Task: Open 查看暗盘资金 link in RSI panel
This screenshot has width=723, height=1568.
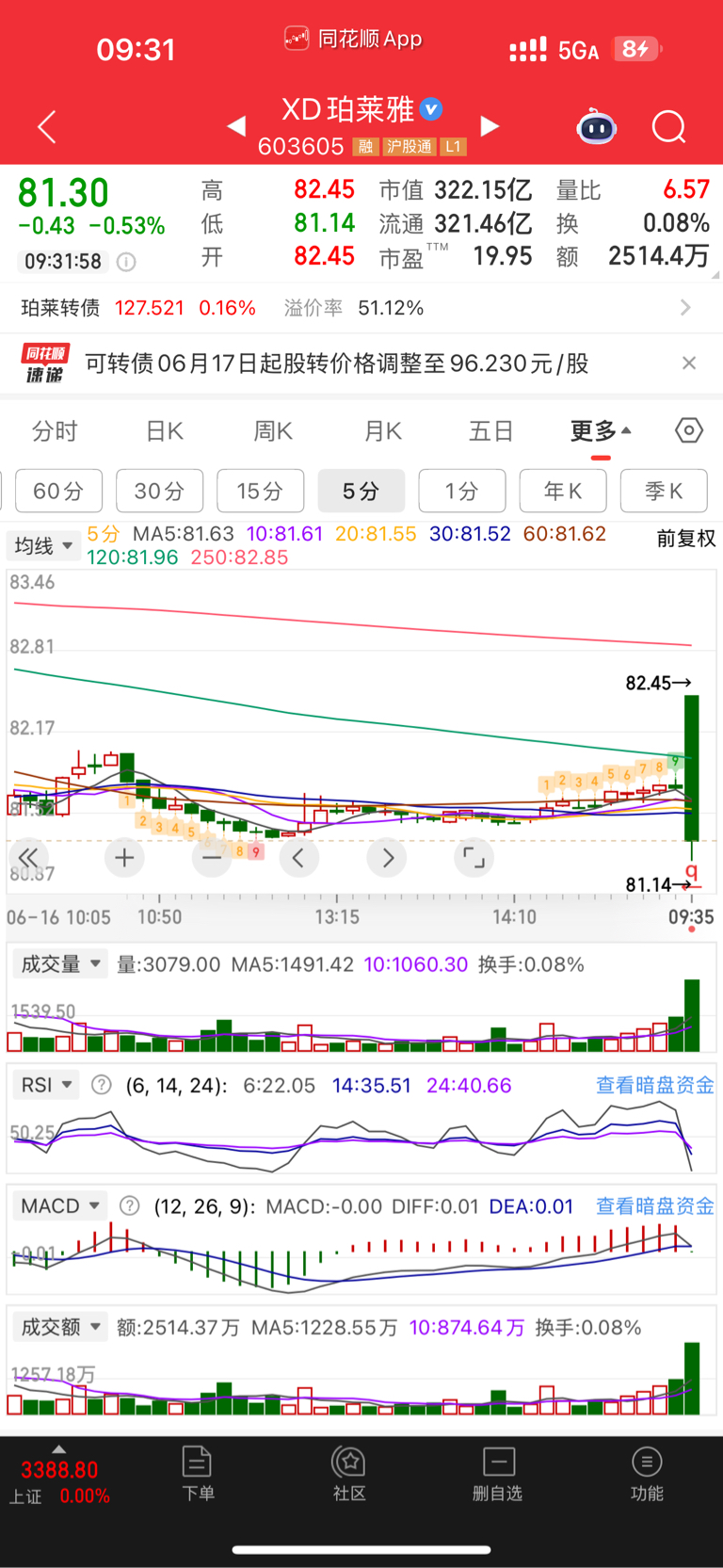Action: coord(655,1085)
